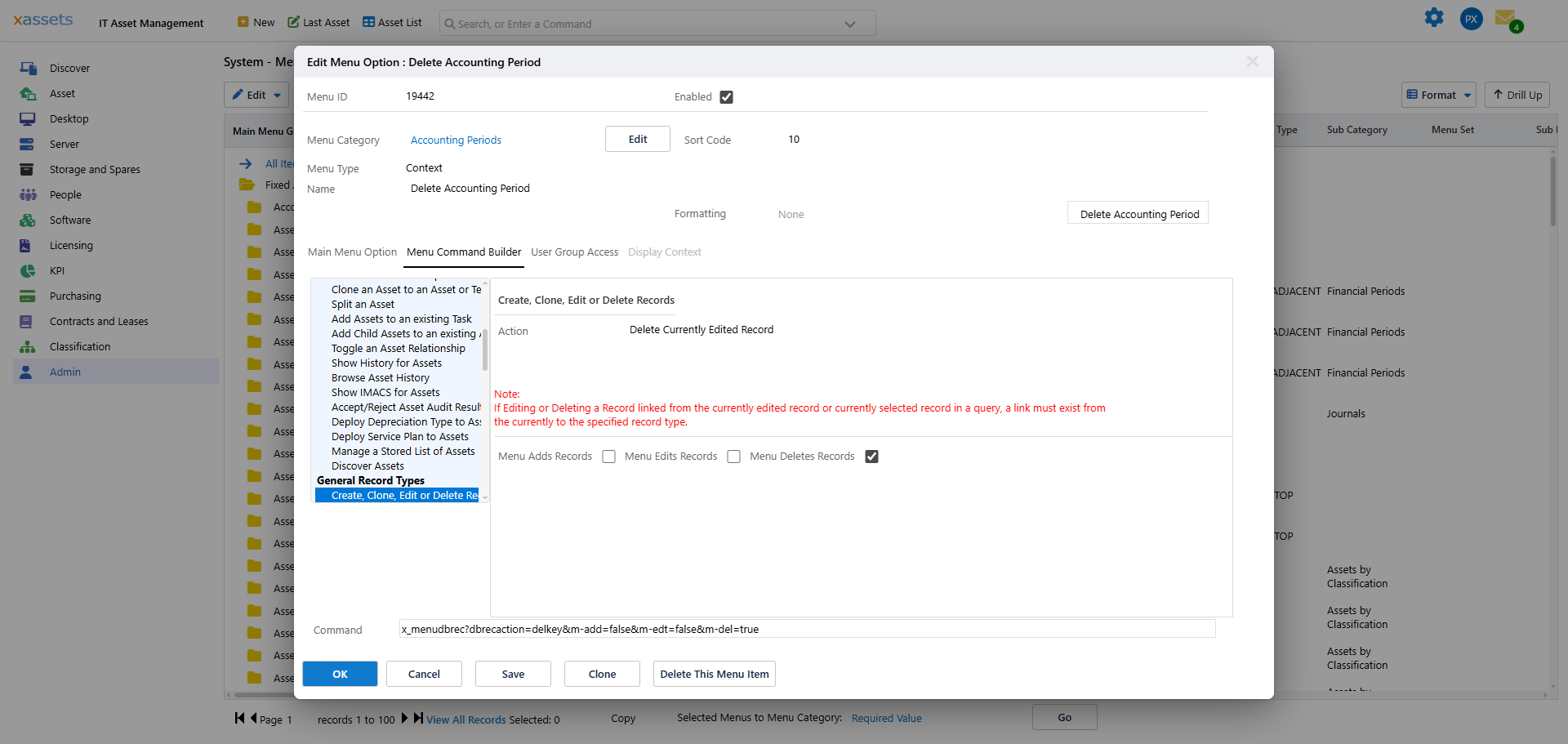The height and width of the screenshot is (744, 1568).
Task: Open the Asset List from toolbar
Action: [x=391, y=22]
